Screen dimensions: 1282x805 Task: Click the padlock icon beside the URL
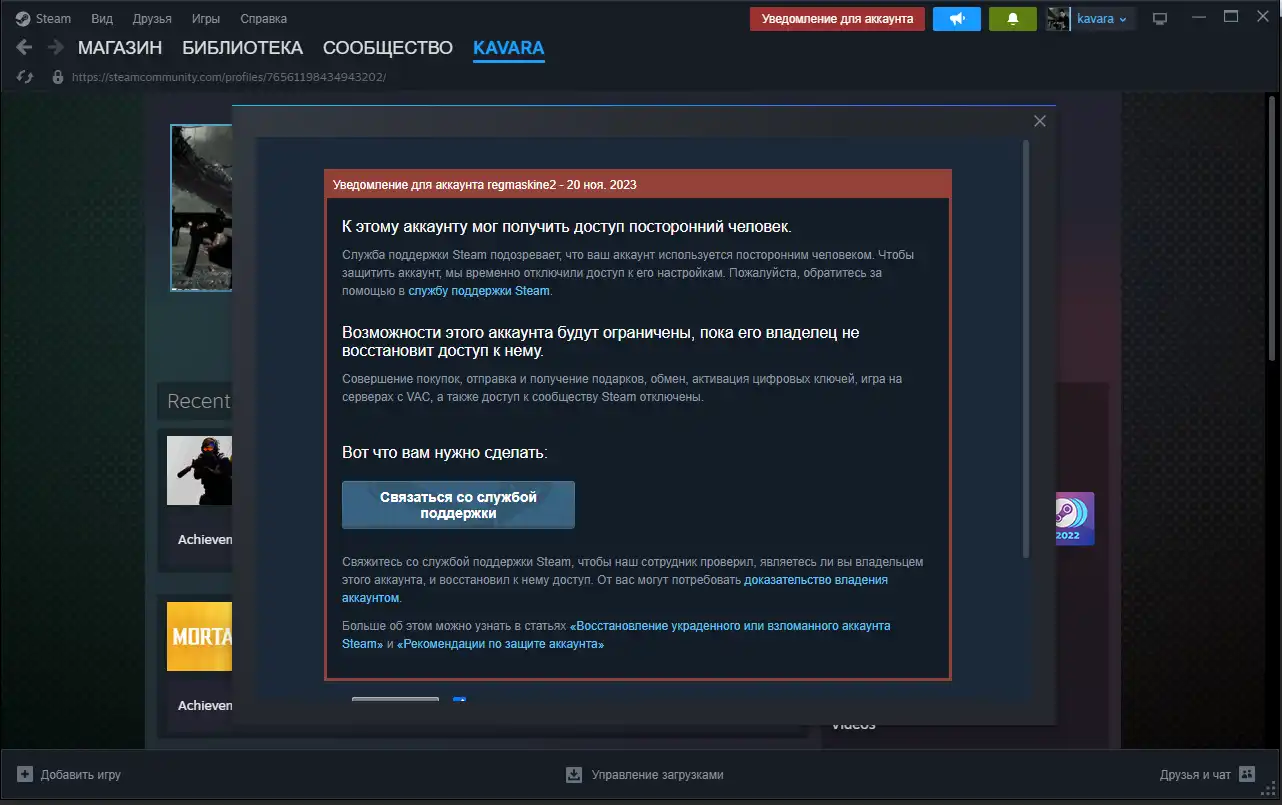(x=57, y=77)
